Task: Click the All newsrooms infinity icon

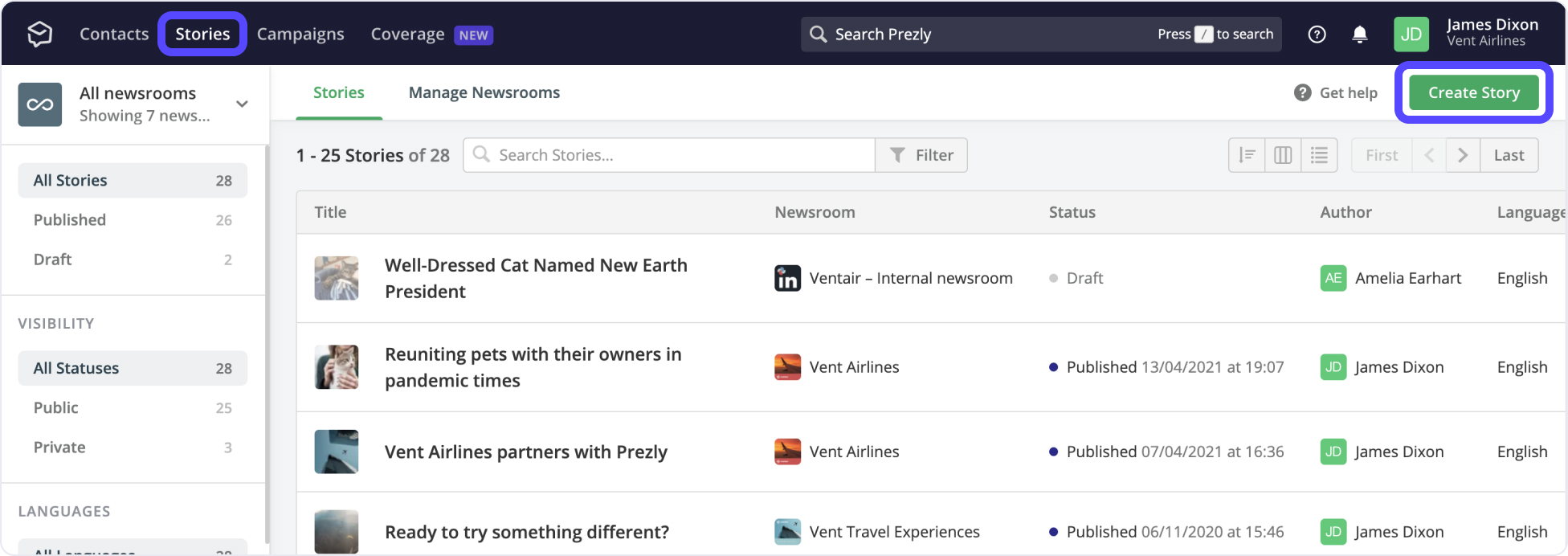Action: (40, 104)
